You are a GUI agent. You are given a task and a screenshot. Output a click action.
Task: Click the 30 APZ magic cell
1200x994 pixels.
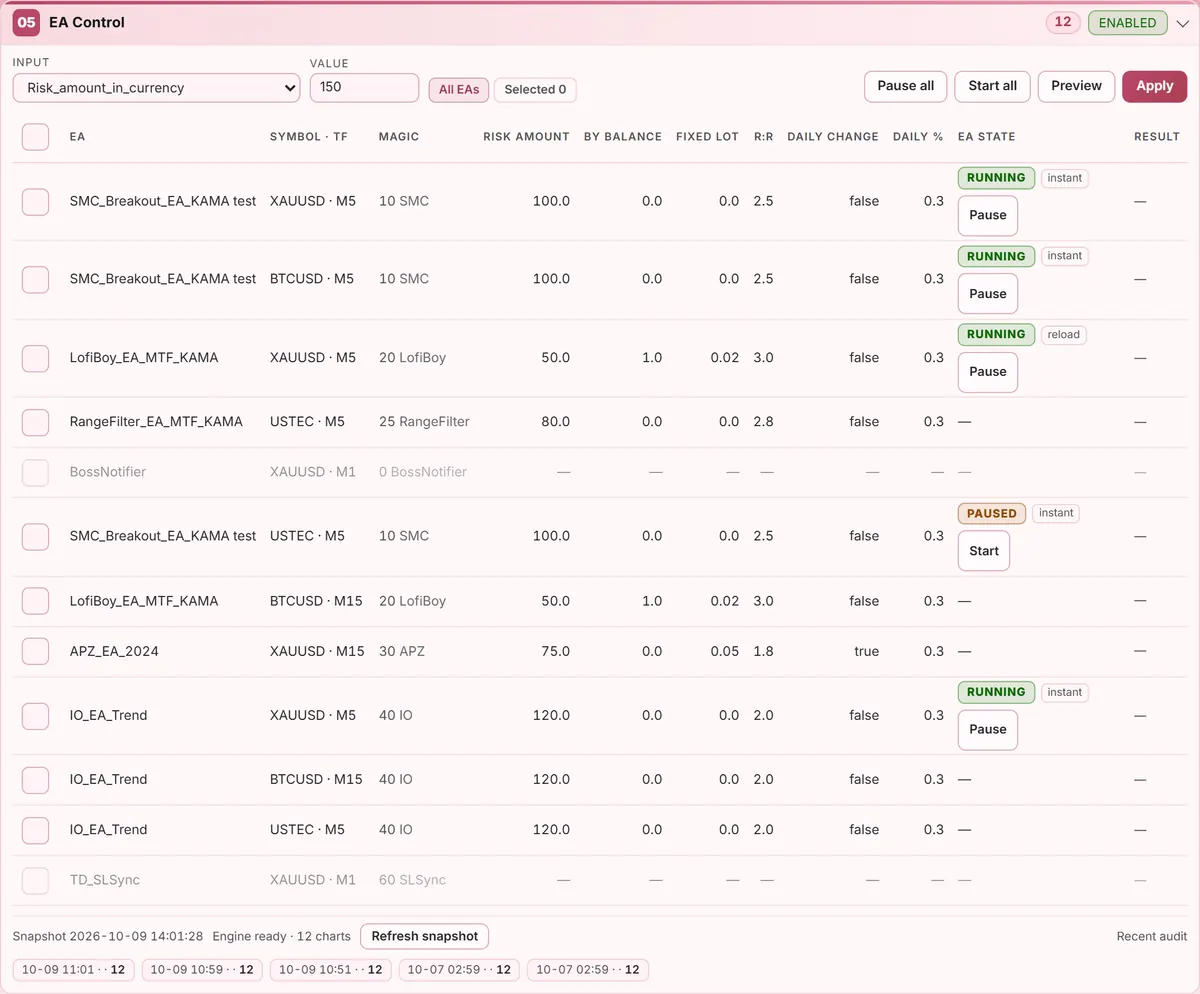402,651
